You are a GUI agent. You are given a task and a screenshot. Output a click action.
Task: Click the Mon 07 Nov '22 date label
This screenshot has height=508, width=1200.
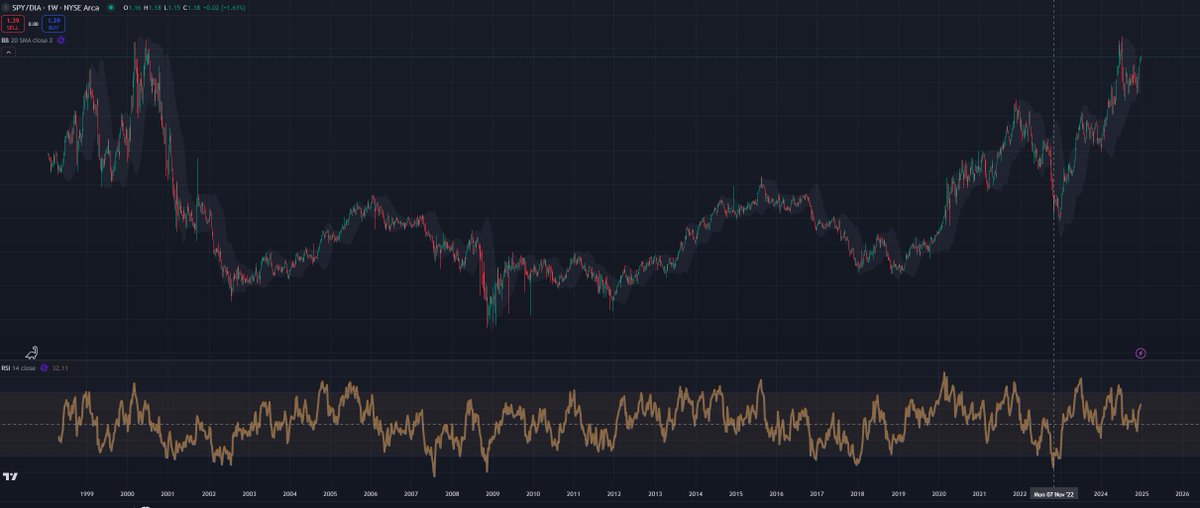[1055, 494]
